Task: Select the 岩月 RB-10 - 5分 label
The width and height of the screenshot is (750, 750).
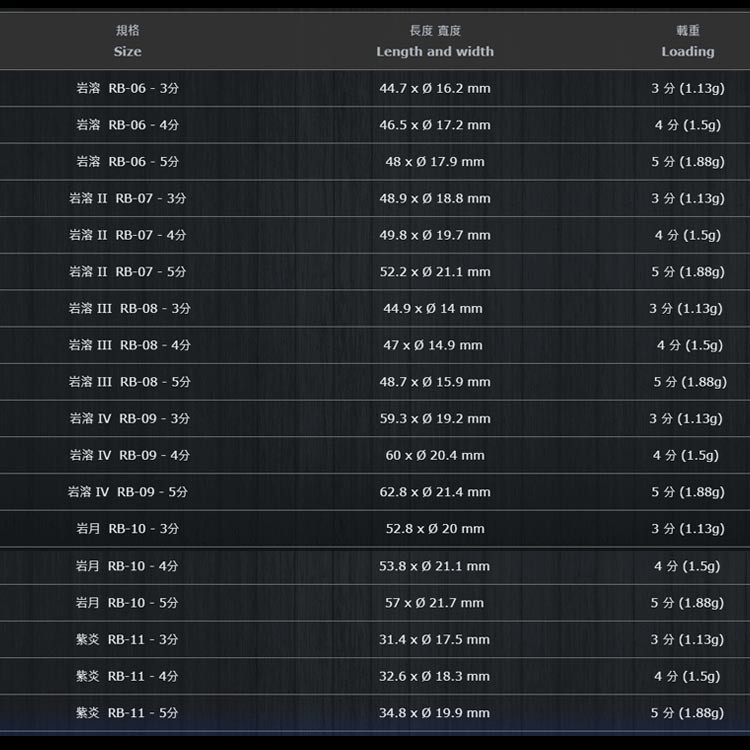Action: pos(128,603)
